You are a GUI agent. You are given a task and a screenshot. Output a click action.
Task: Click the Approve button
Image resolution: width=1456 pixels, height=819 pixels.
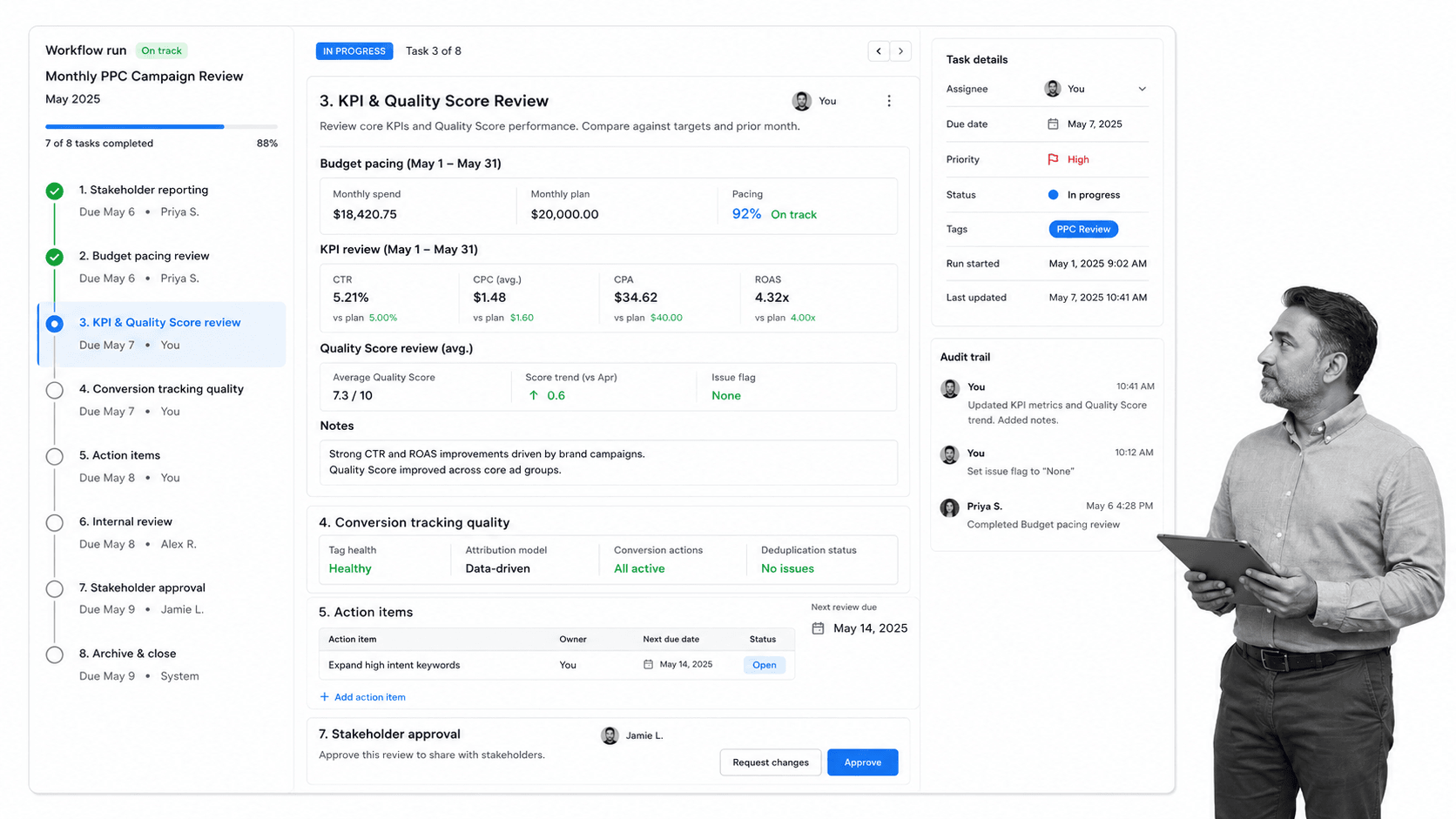click(x=862, y=762)
